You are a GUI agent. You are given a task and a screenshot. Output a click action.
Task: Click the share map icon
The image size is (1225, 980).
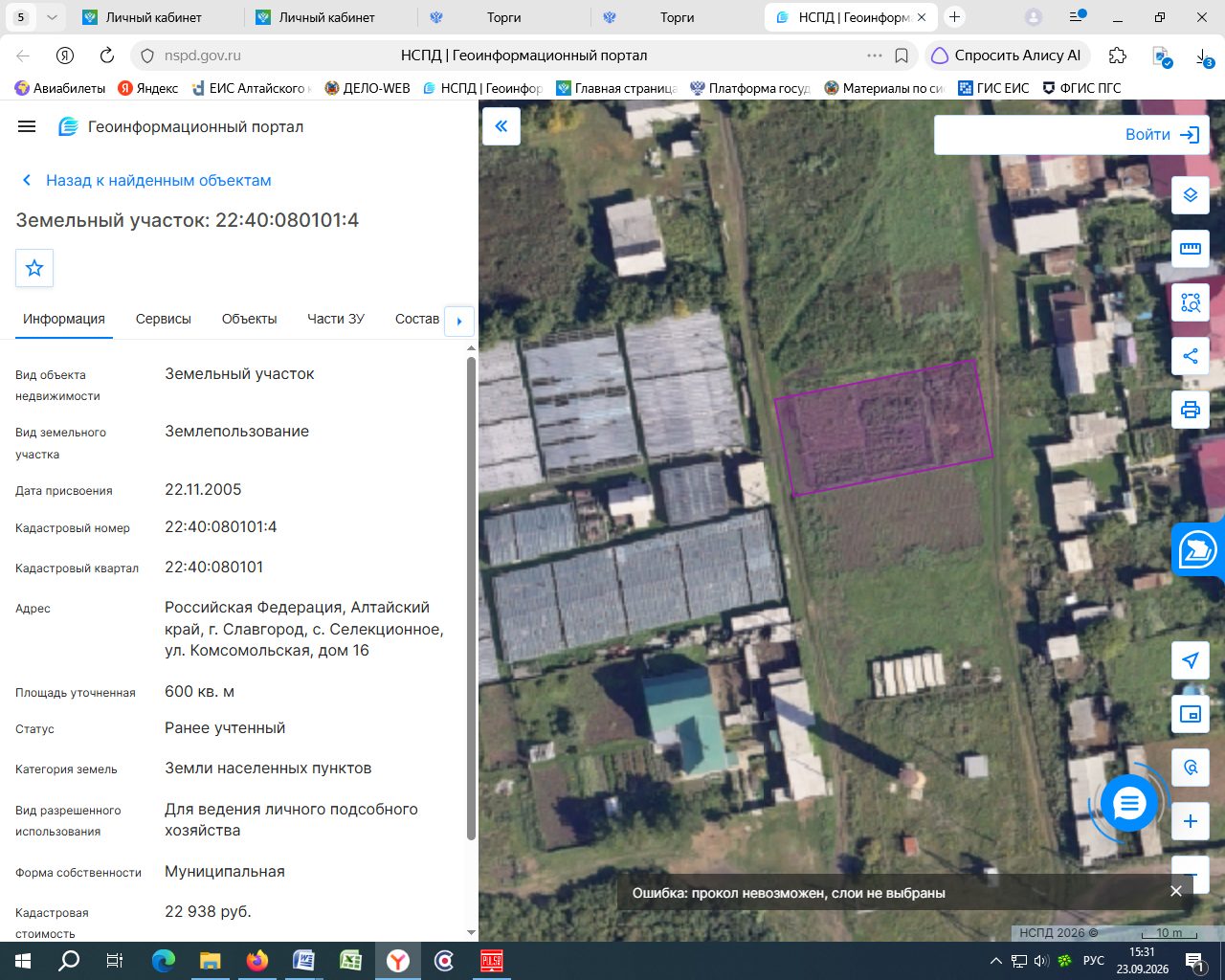(1191, 356)
